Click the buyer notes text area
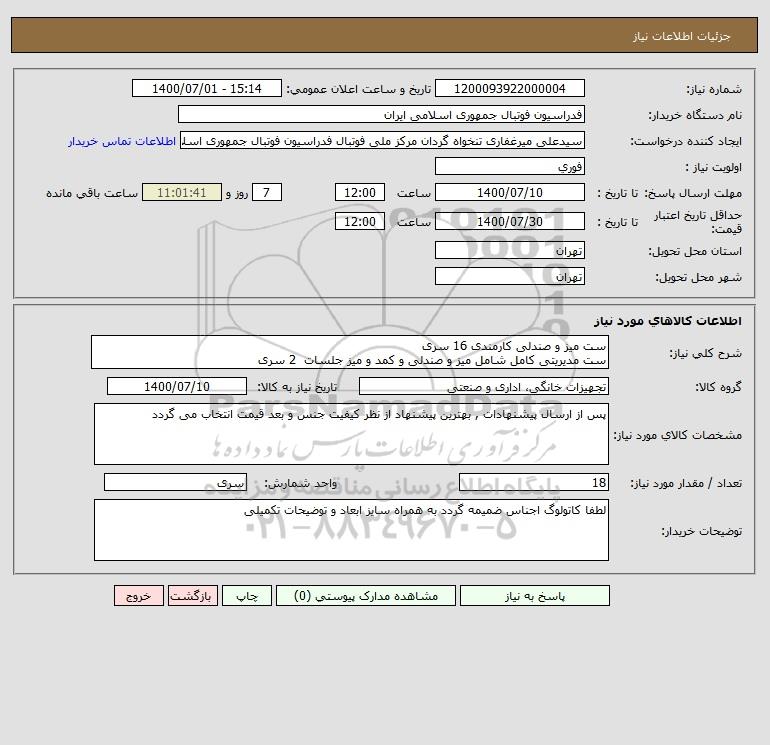770x745 pixels. point(351,530)
